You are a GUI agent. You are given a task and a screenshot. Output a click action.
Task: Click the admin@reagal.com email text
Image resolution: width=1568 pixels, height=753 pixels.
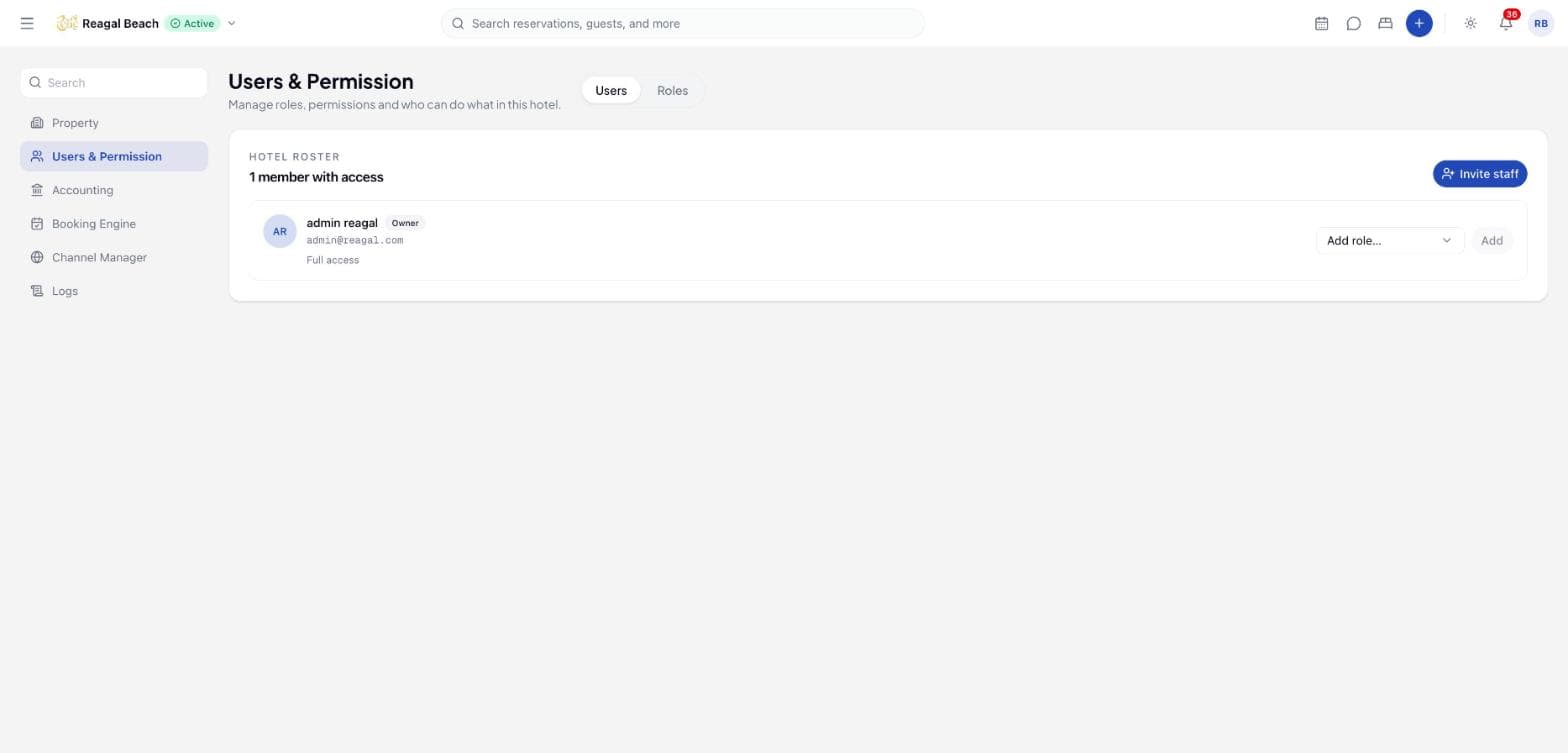pyautogui.click(x=355, y=240)
